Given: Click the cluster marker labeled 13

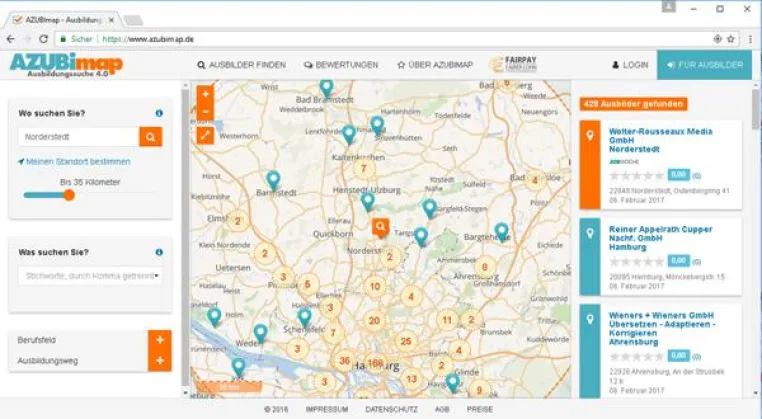Looking at the screenshot, I should click(412, 379).
